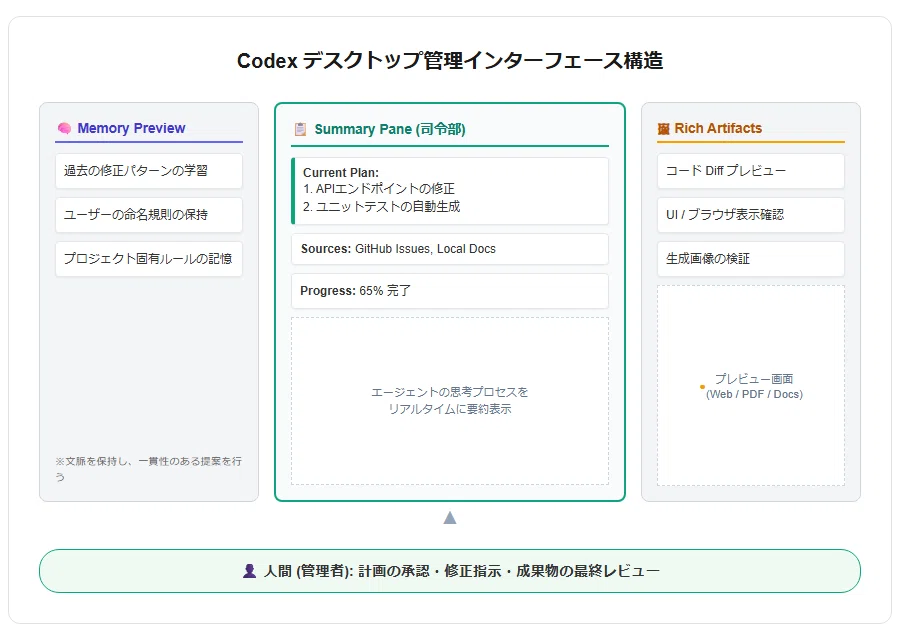The image size is (900, 640).
Task: Click the person icon in the 人間 (管理者) bar
Action: (249, 571)
